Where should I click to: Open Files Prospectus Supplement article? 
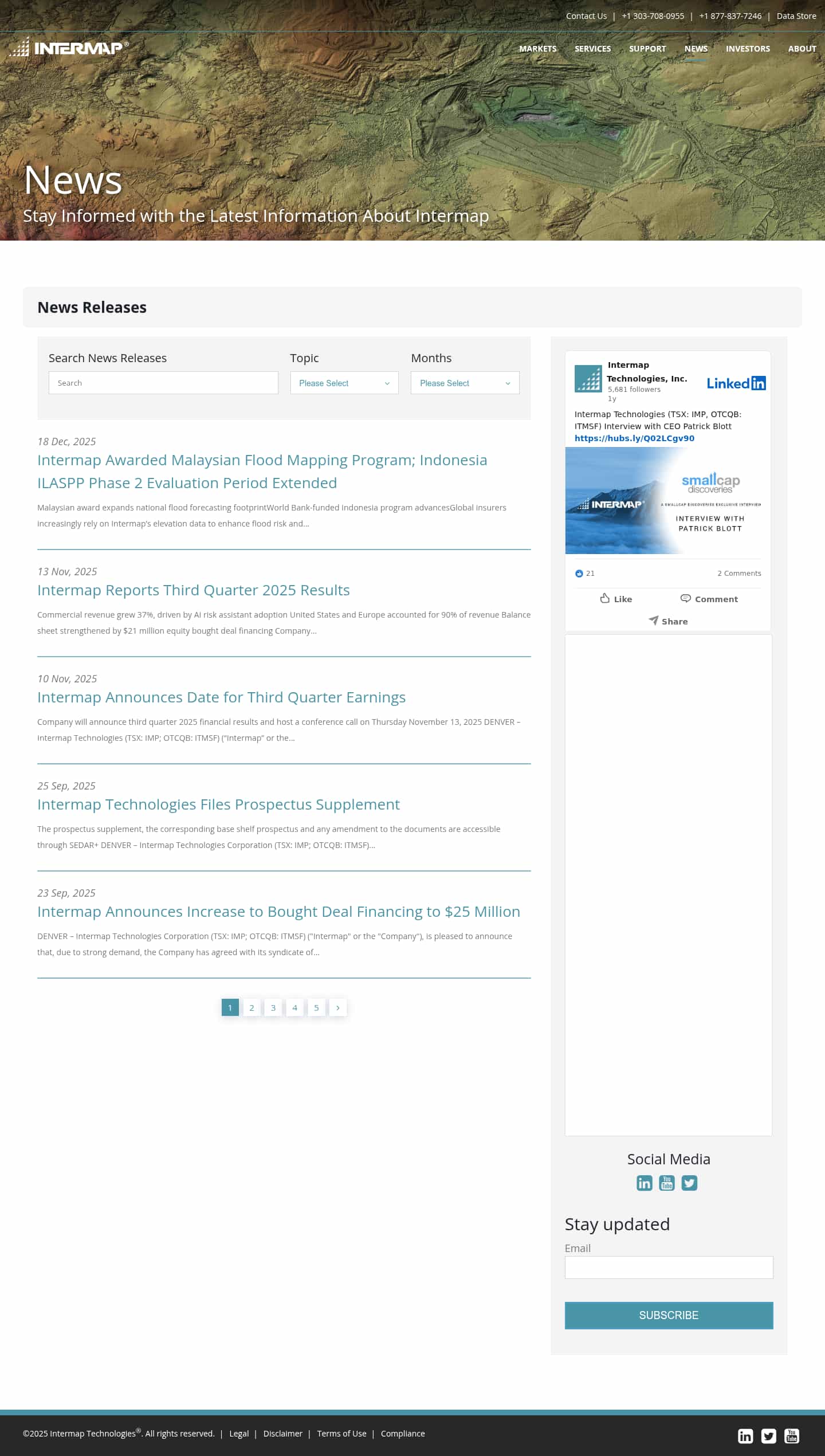pyautogui.click(x=218, y=804)
